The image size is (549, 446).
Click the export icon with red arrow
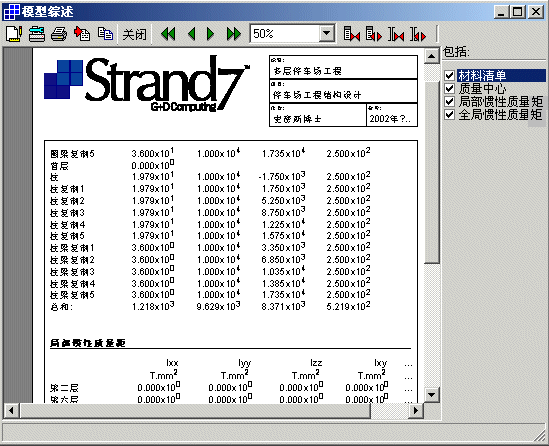(x=82, y=34)
